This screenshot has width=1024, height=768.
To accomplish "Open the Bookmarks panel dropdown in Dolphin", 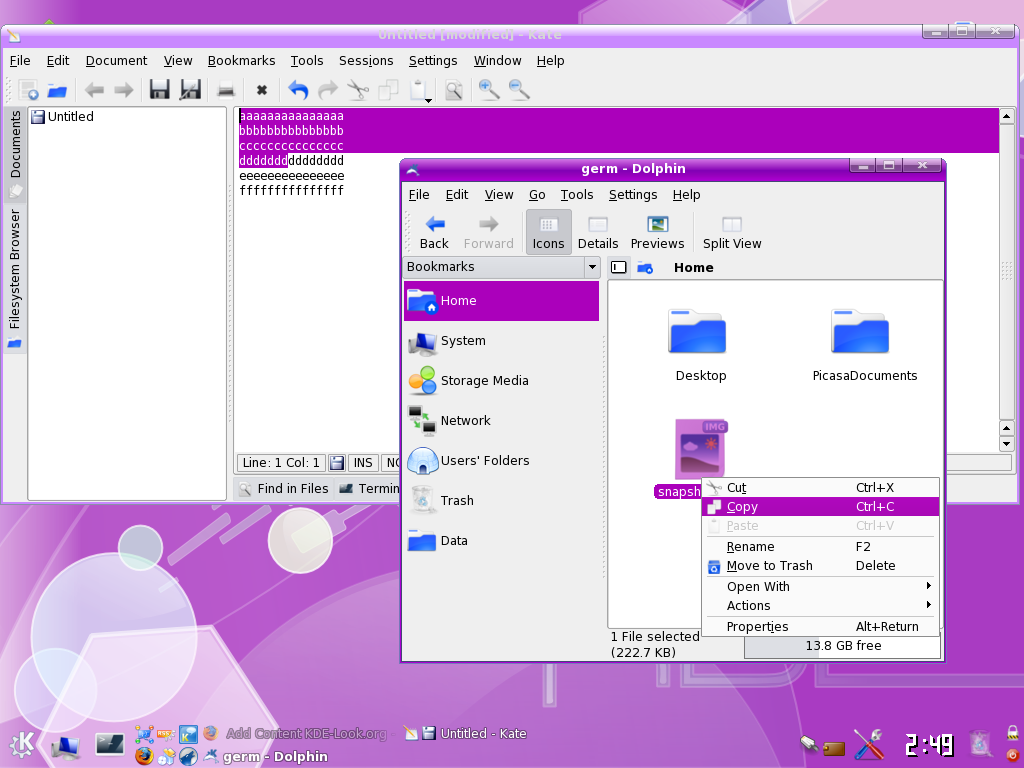I will click(x=592, y=267).
